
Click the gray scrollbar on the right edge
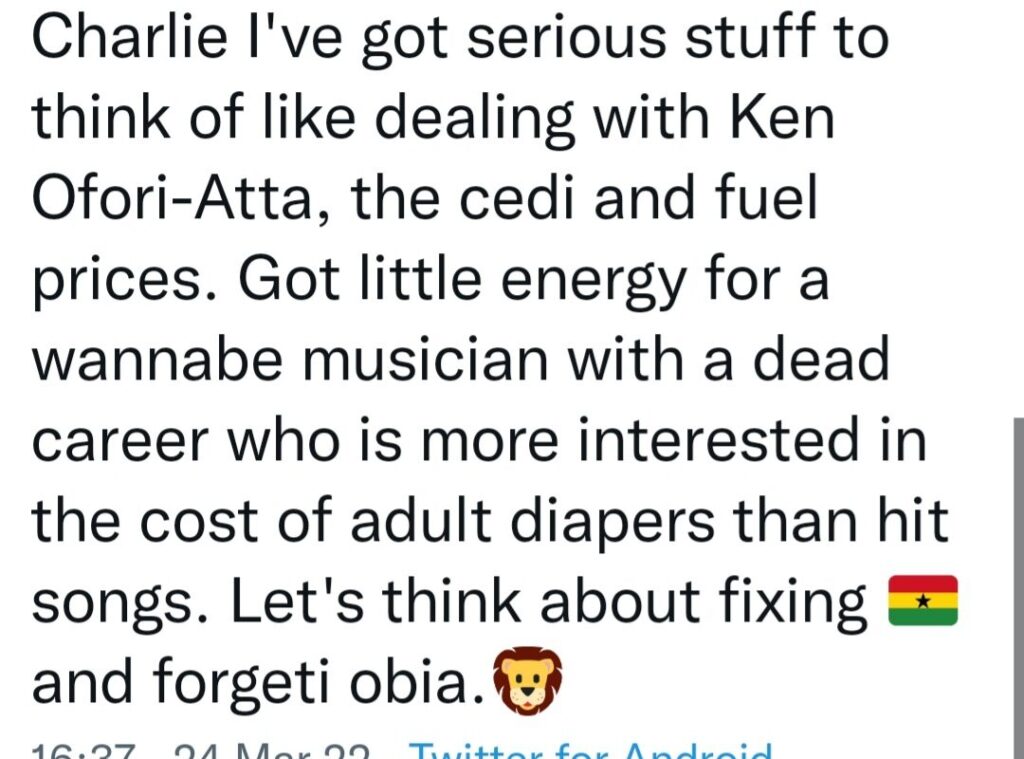(1019, 588)
